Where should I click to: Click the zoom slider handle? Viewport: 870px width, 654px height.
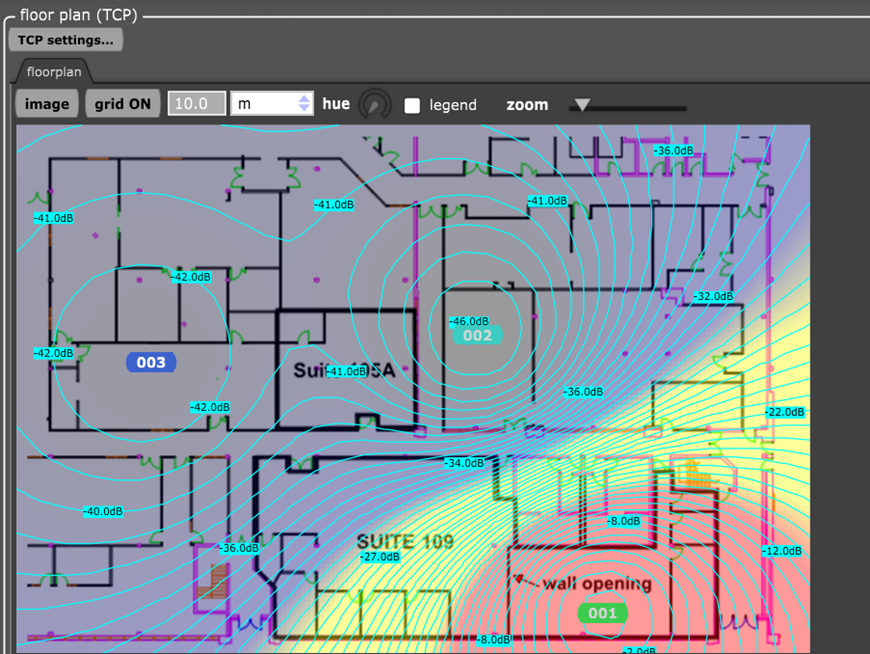[582, 104]
